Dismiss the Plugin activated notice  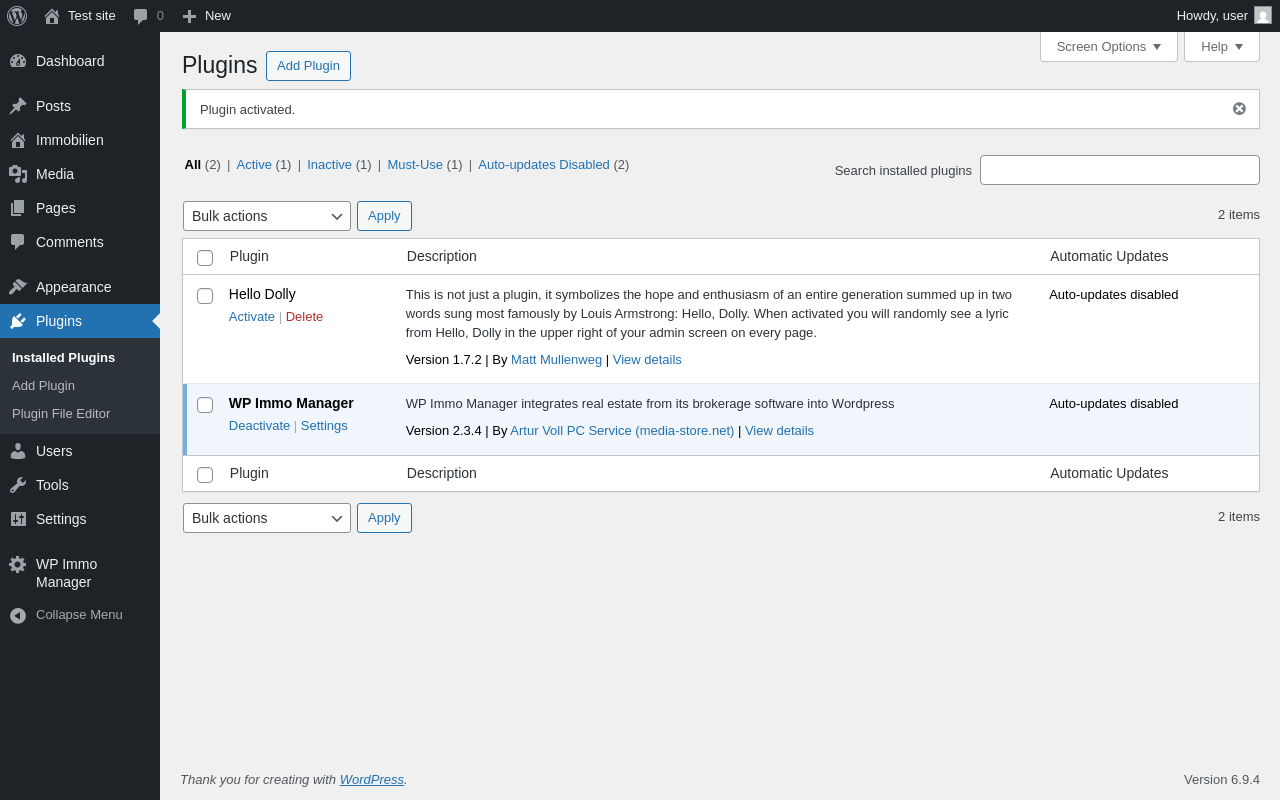tap(1239, 109)
